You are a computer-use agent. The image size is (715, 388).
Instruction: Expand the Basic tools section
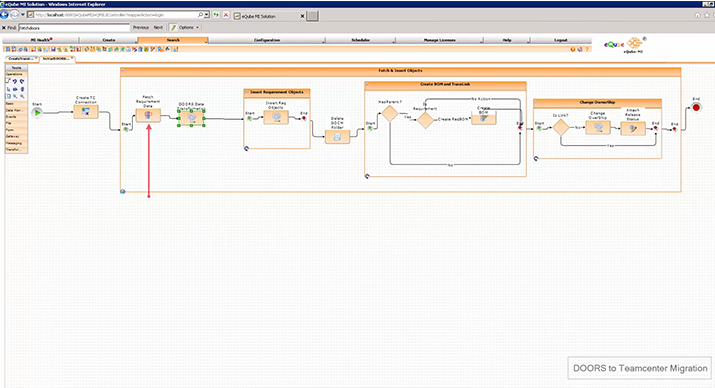point(16,104)
